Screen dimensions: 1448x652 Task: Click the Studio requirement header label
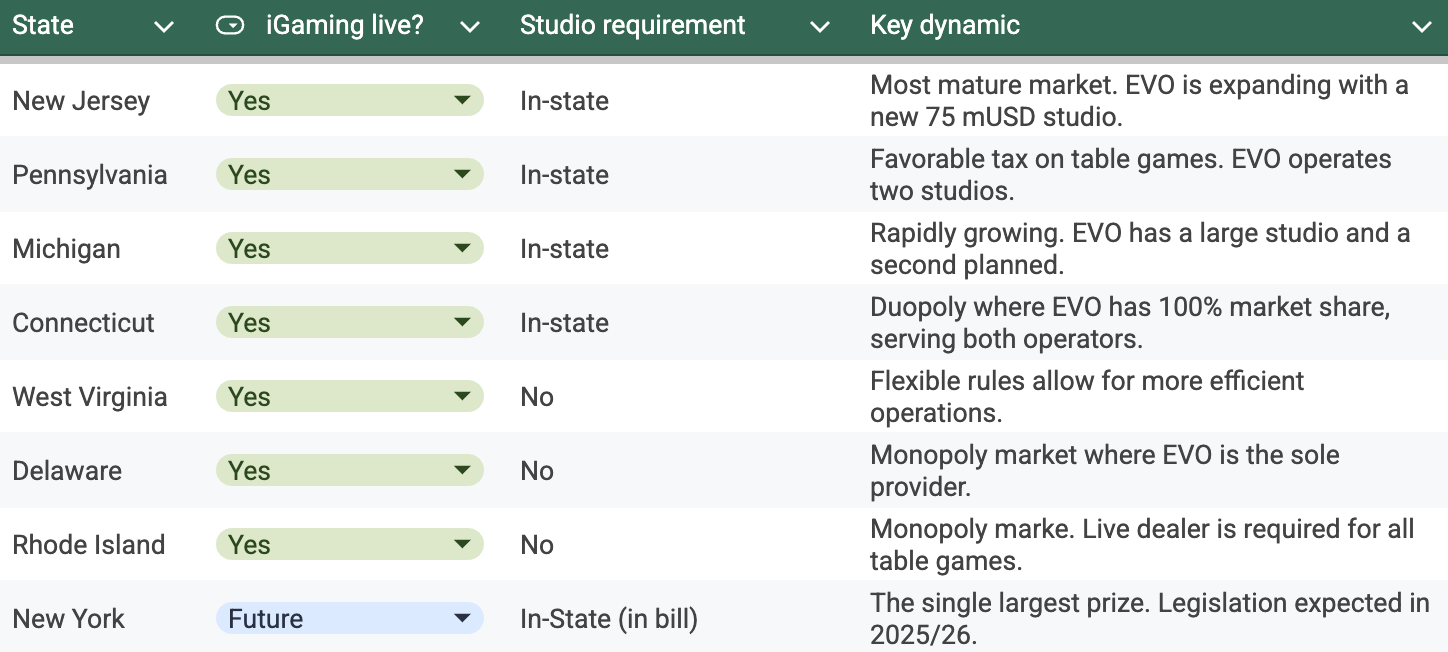pos(633,26)
